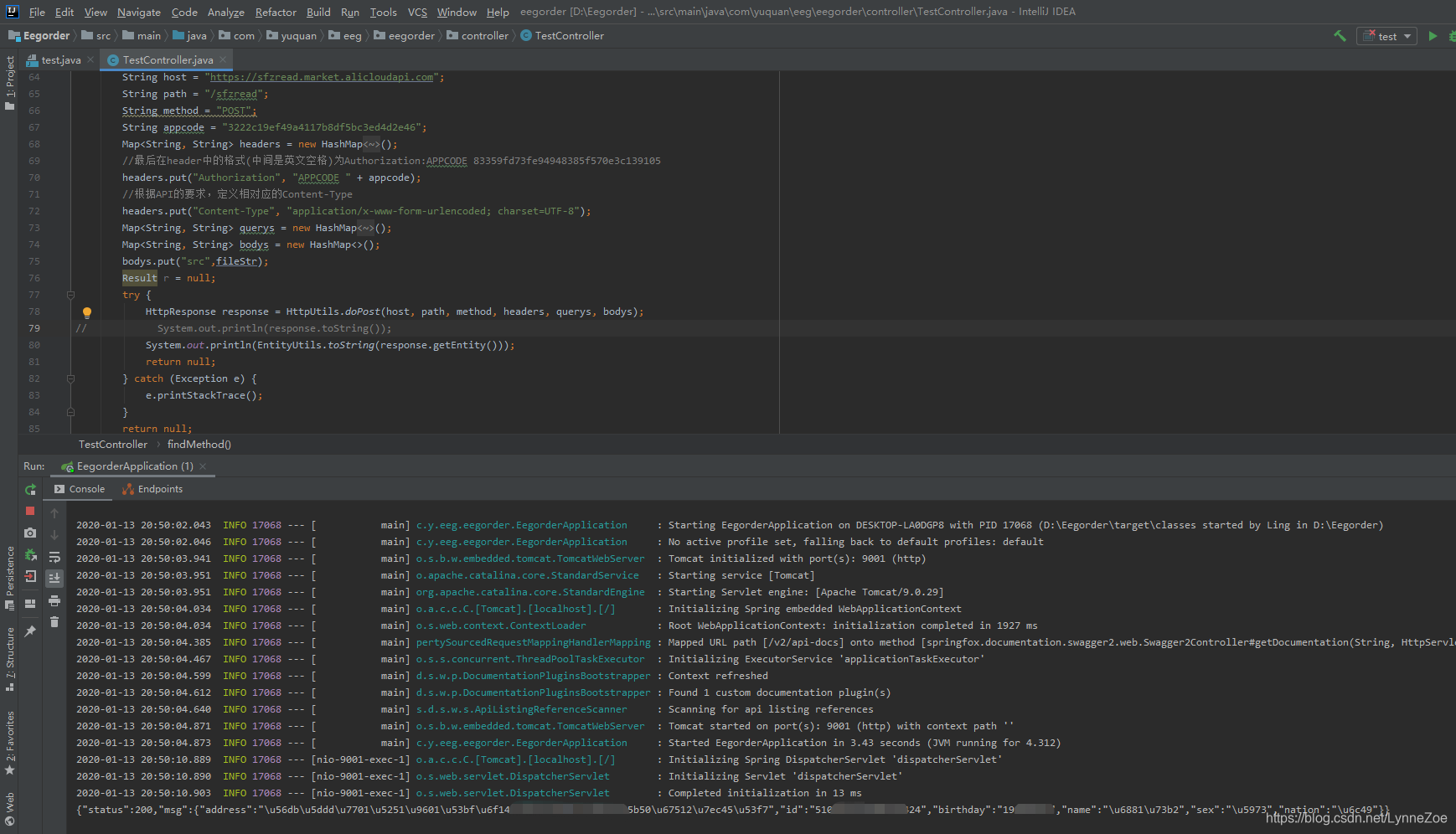
Task: Click the TestController breadcrumb below the editor
Action: tap(113, 445)
